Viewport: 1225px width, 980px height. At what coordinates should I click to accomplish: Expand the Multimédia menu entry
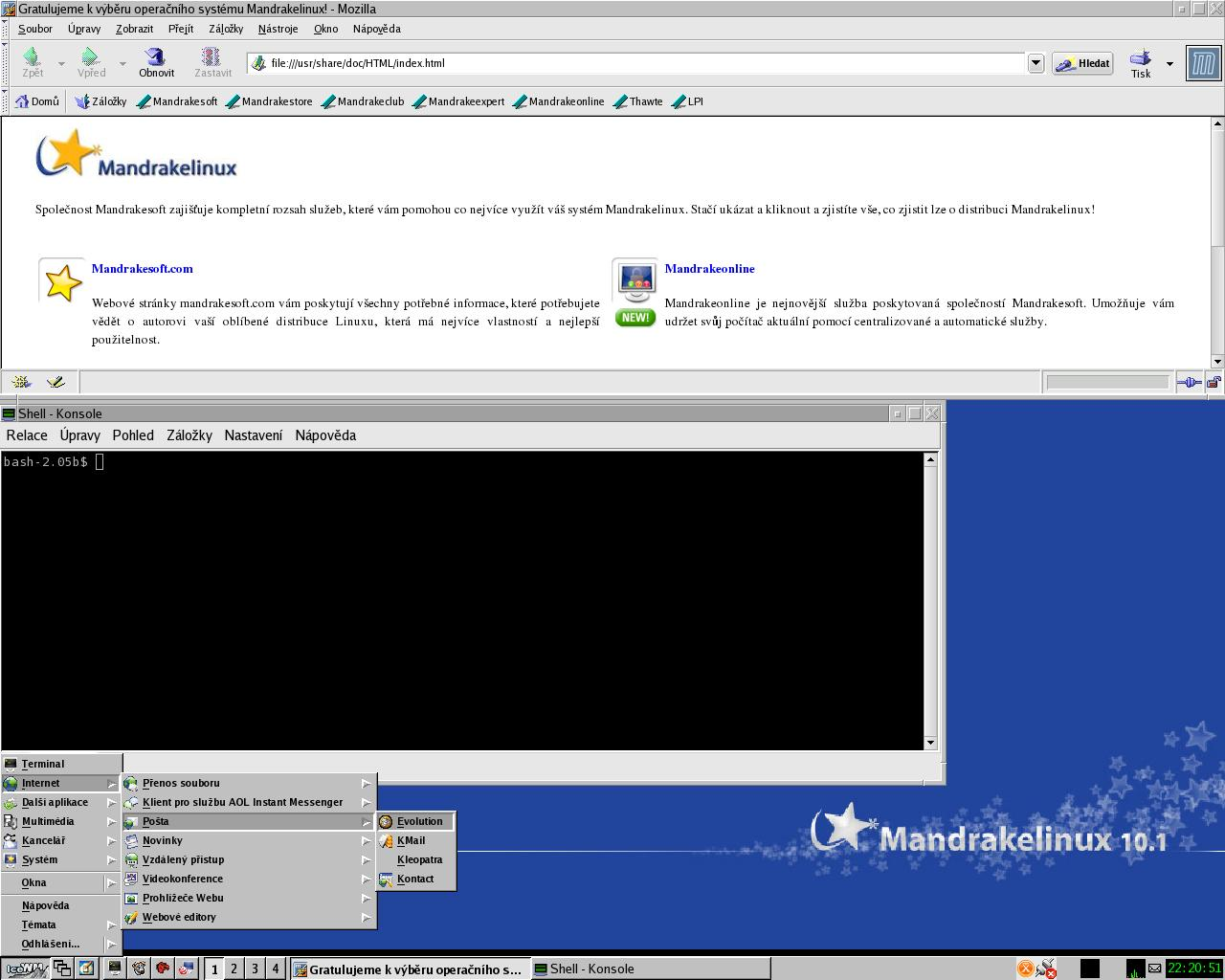pyautogui.click(x=61, y=821)
